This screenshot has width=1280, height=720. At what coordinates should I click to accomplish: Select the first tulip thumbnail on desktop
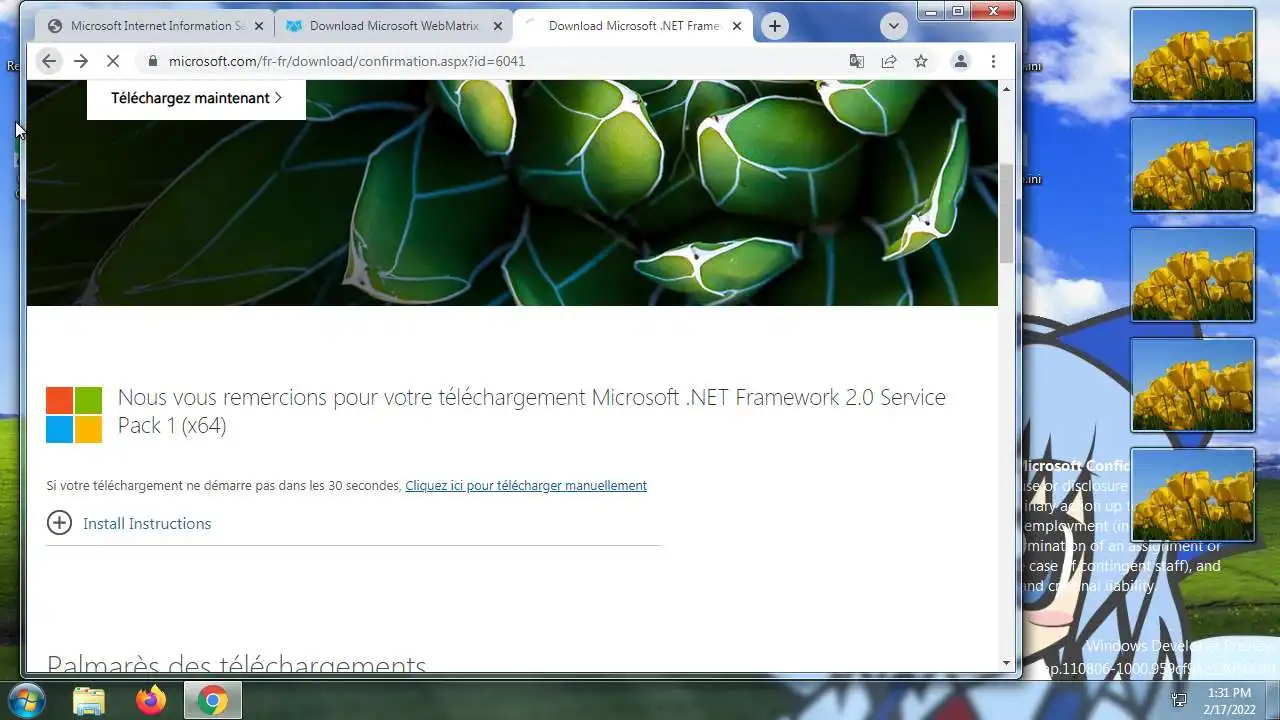(x=1192, y=54)
